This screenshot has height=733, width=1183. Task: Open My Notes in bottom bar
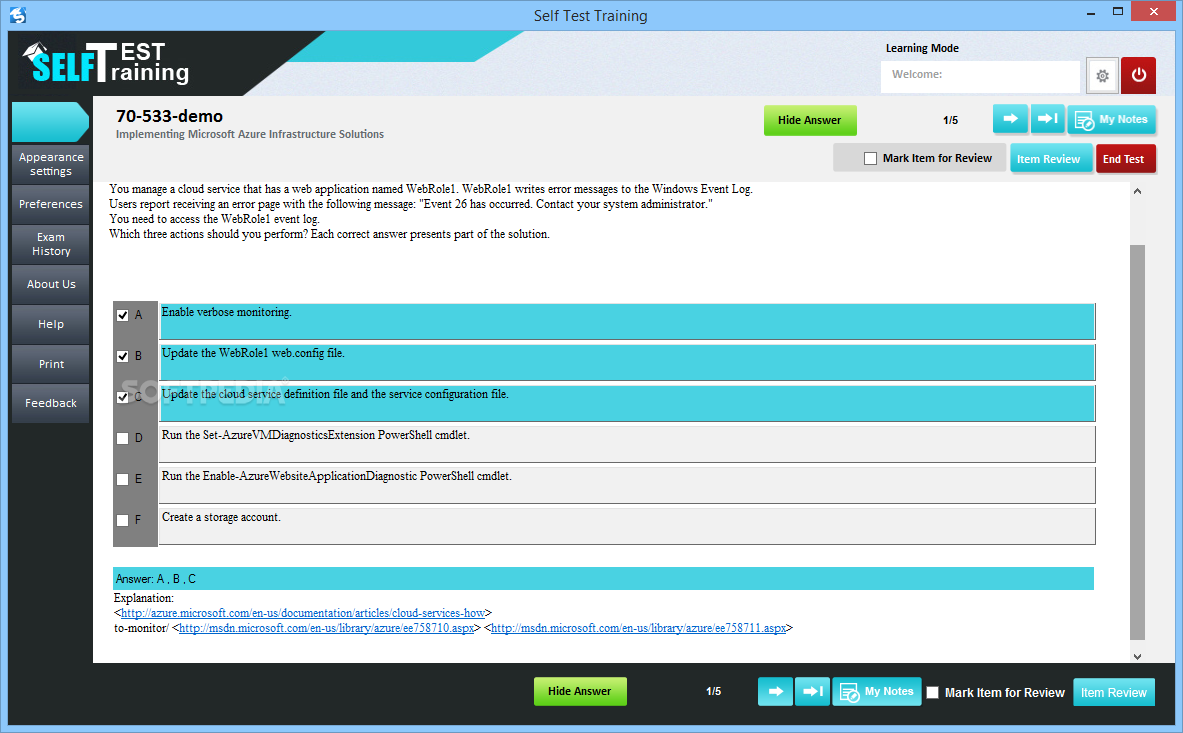[877, 692]
